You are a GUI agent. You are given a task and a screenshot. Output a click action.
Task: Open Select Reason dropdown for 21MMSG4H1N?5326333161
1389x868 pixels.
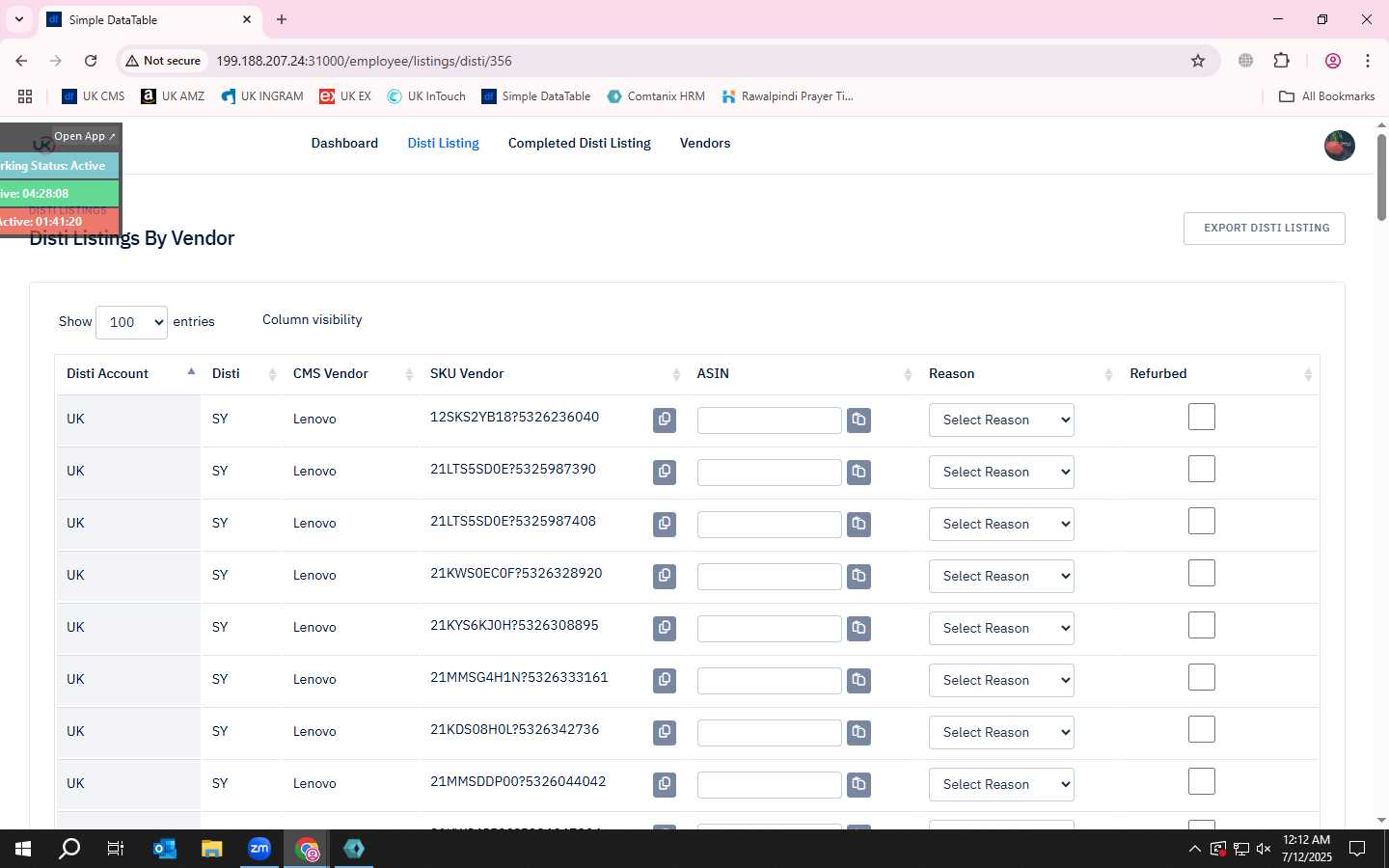[x=1001, y=680]
